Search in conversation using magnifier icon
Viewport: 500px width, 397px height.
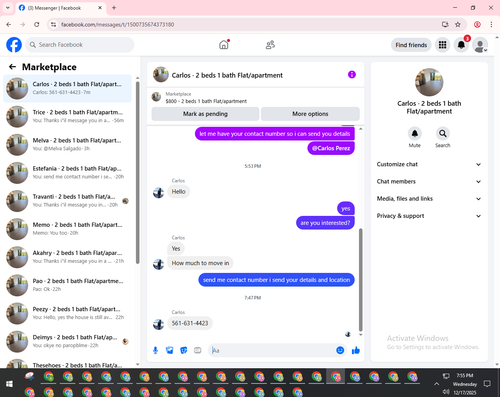[443, 134]
